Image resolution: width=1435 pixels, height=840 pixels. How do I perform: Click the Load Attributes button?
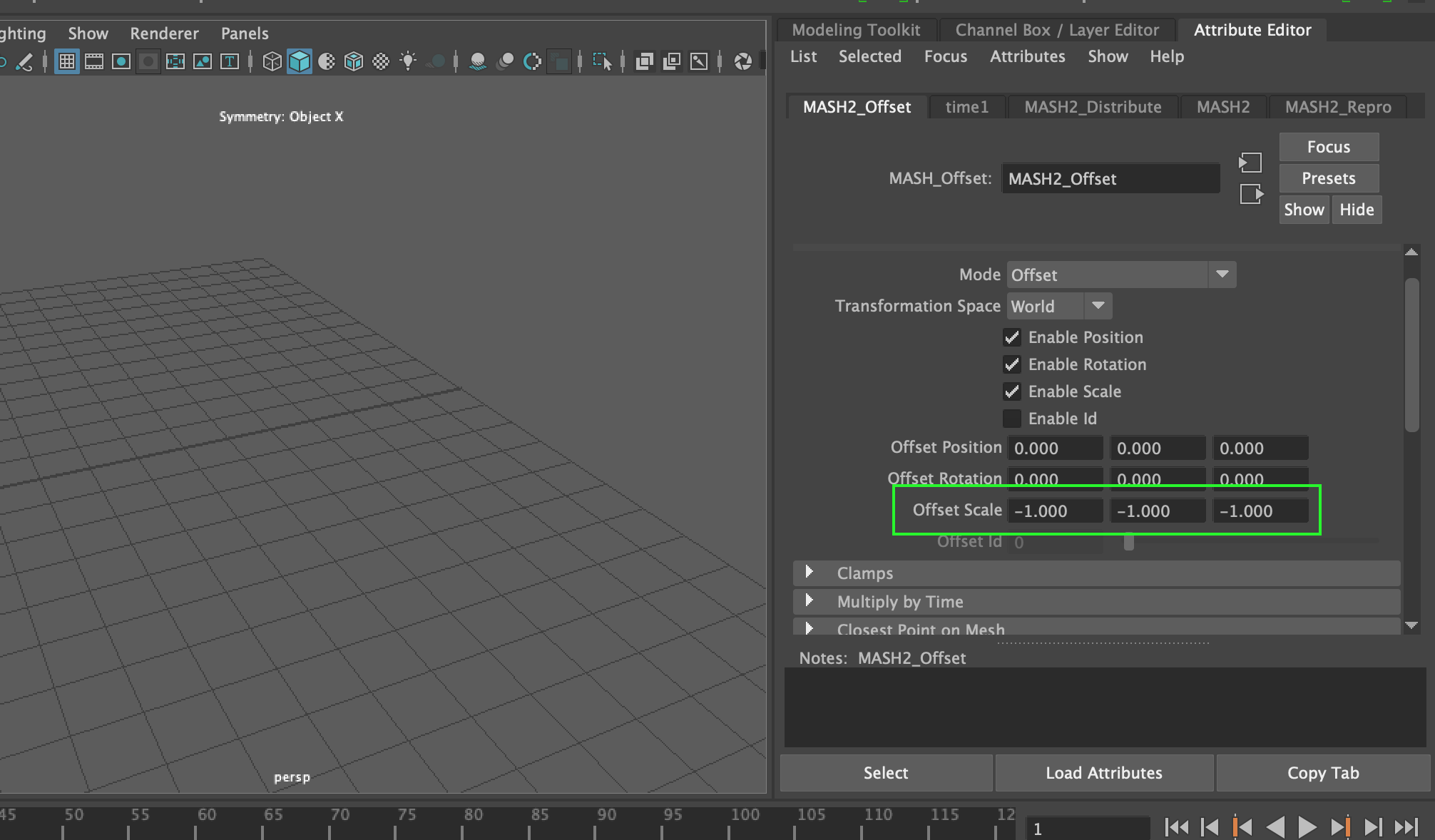(x=1103, y=773)
